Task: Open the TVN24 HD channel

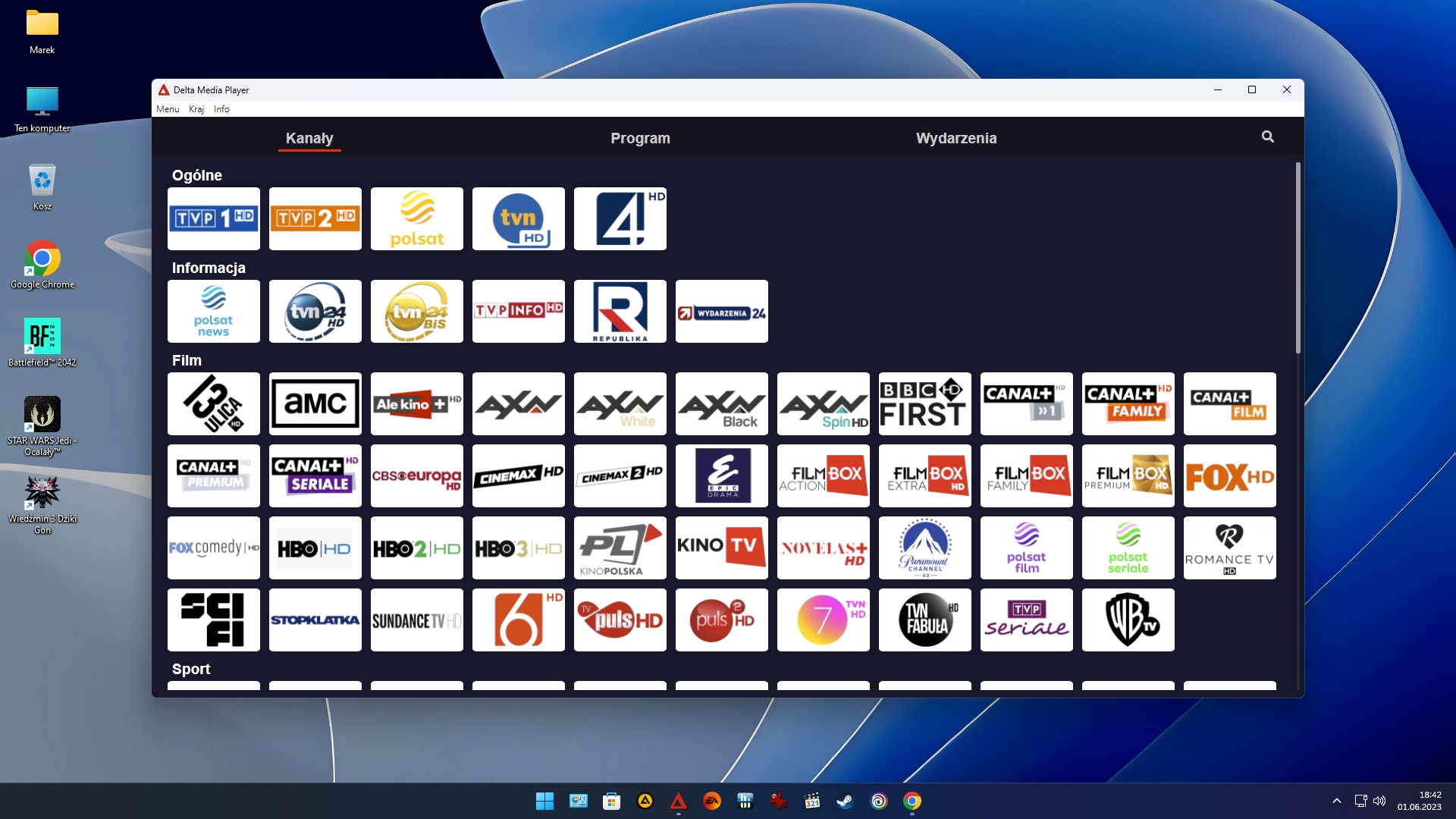Action: pos(315,311)
